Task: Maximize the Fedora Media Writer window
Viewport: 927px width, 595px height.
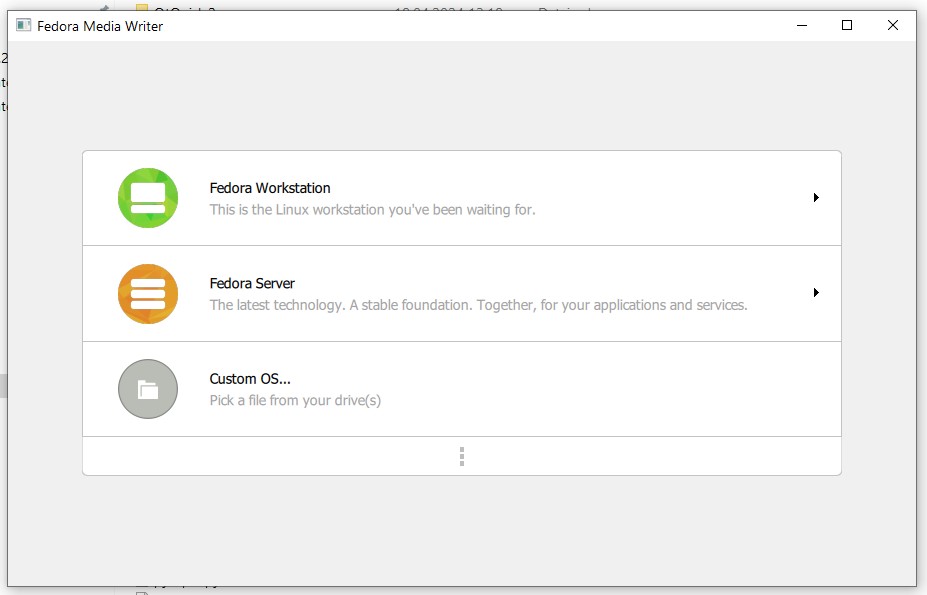Action: 847,25
